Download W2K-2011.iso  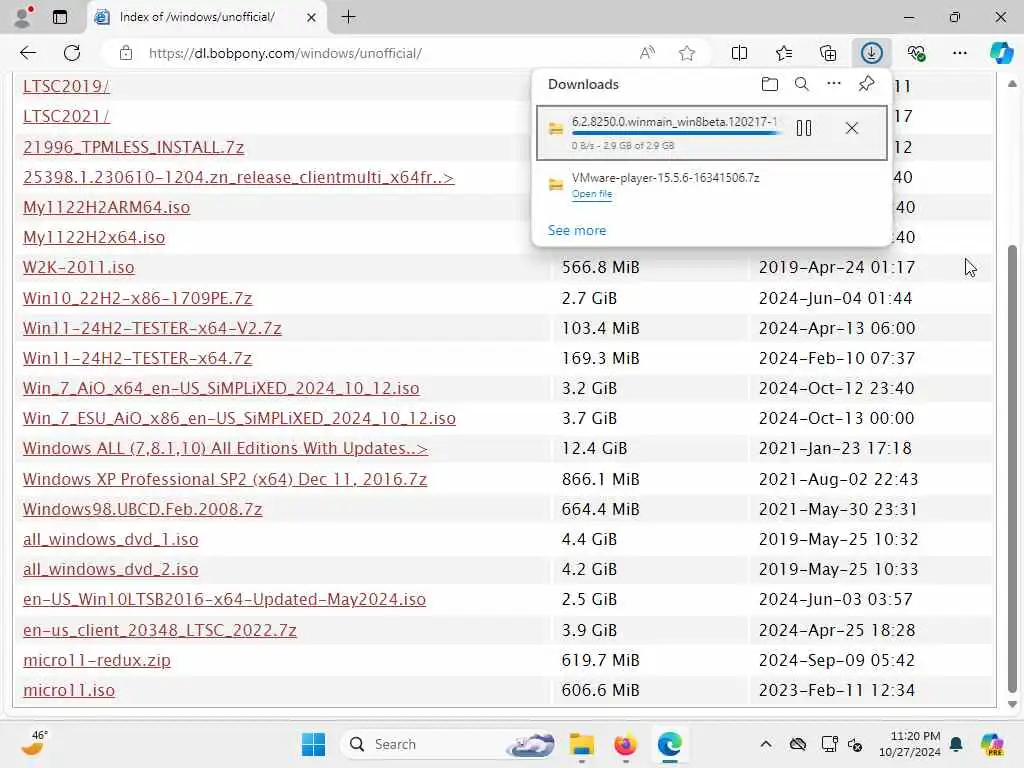(78, 267)
